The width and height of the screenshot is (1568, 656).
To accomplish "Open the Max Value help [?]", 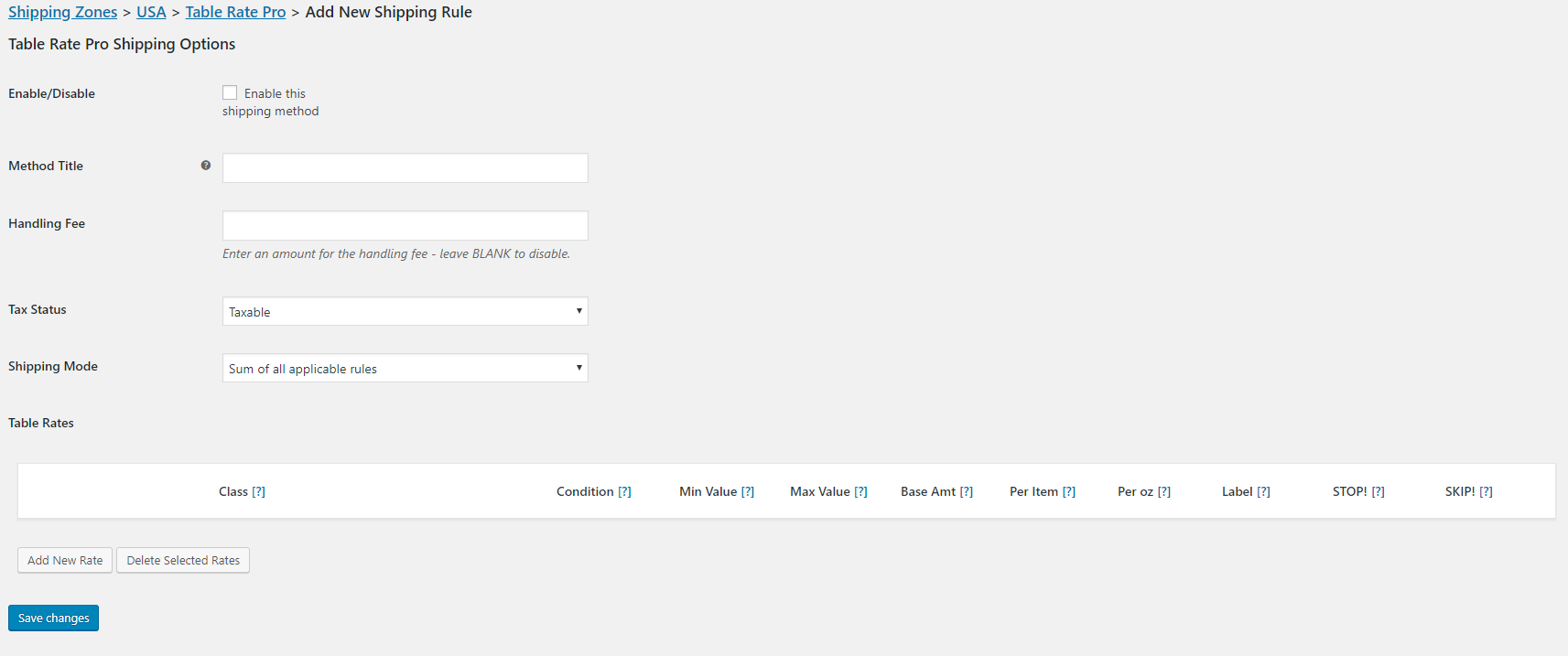I will point(861,492).
